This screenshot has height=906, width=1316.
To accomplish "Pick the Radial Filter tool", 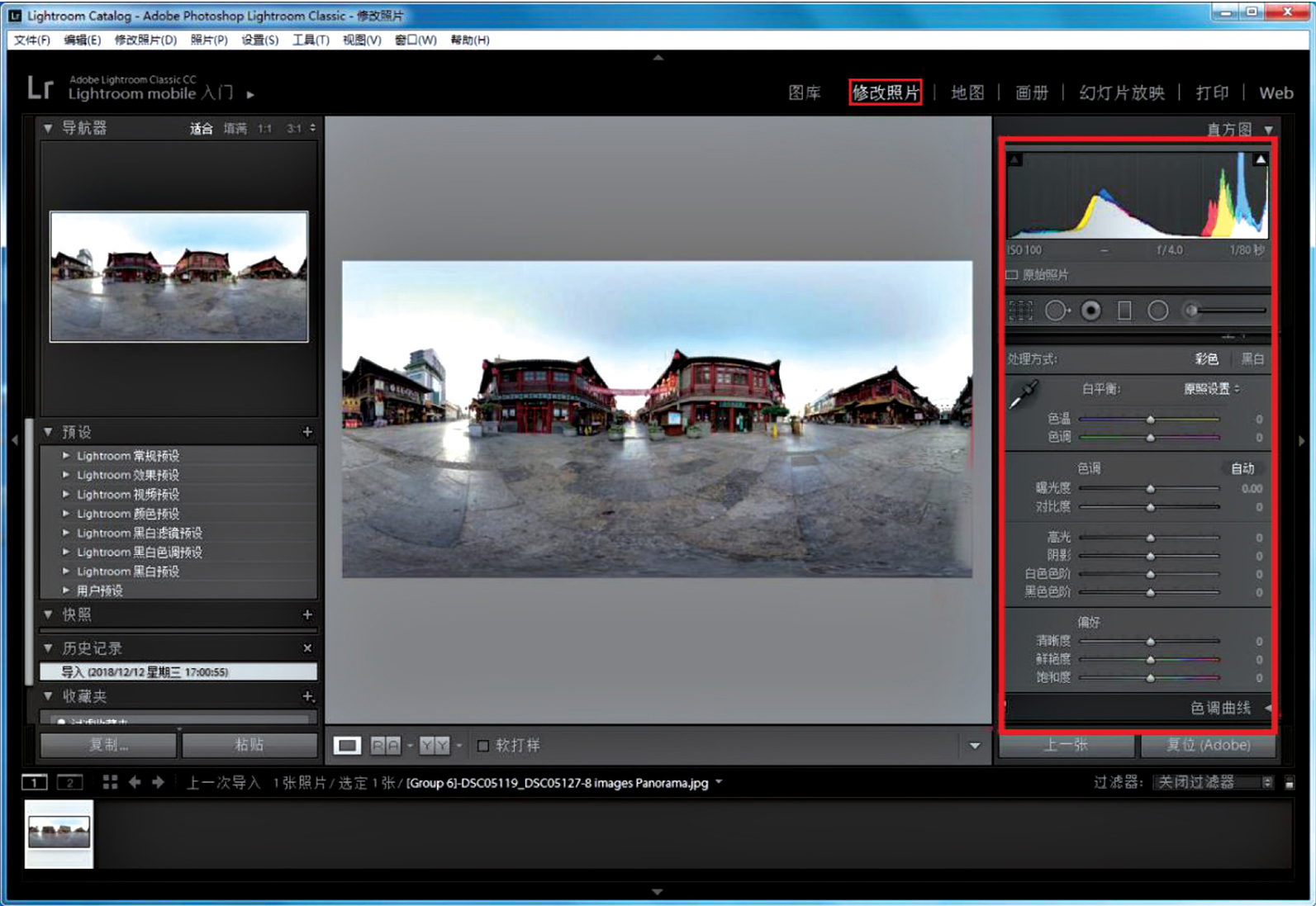I will point(1158,311).
